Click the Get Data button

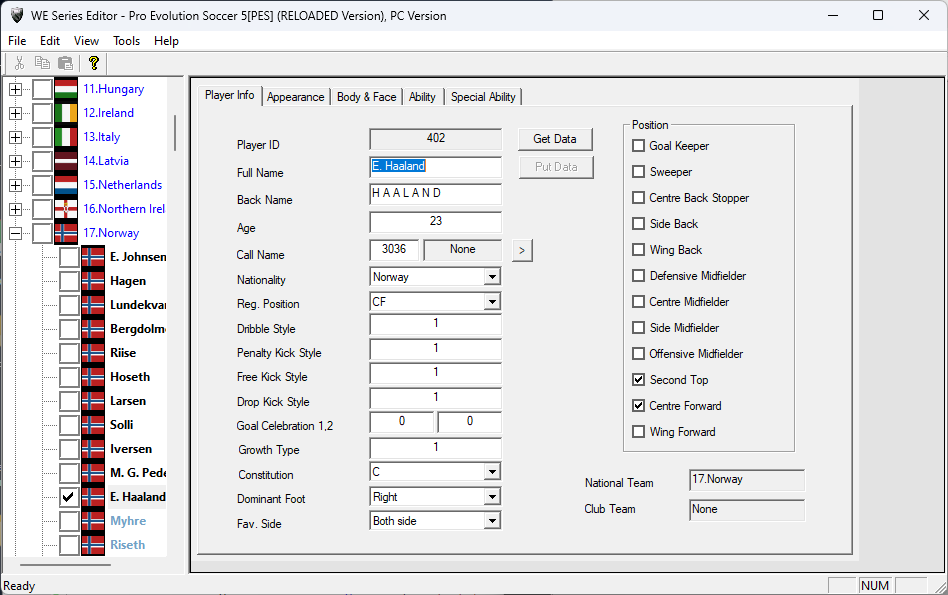pyautogui.click(x=555, y=139)
